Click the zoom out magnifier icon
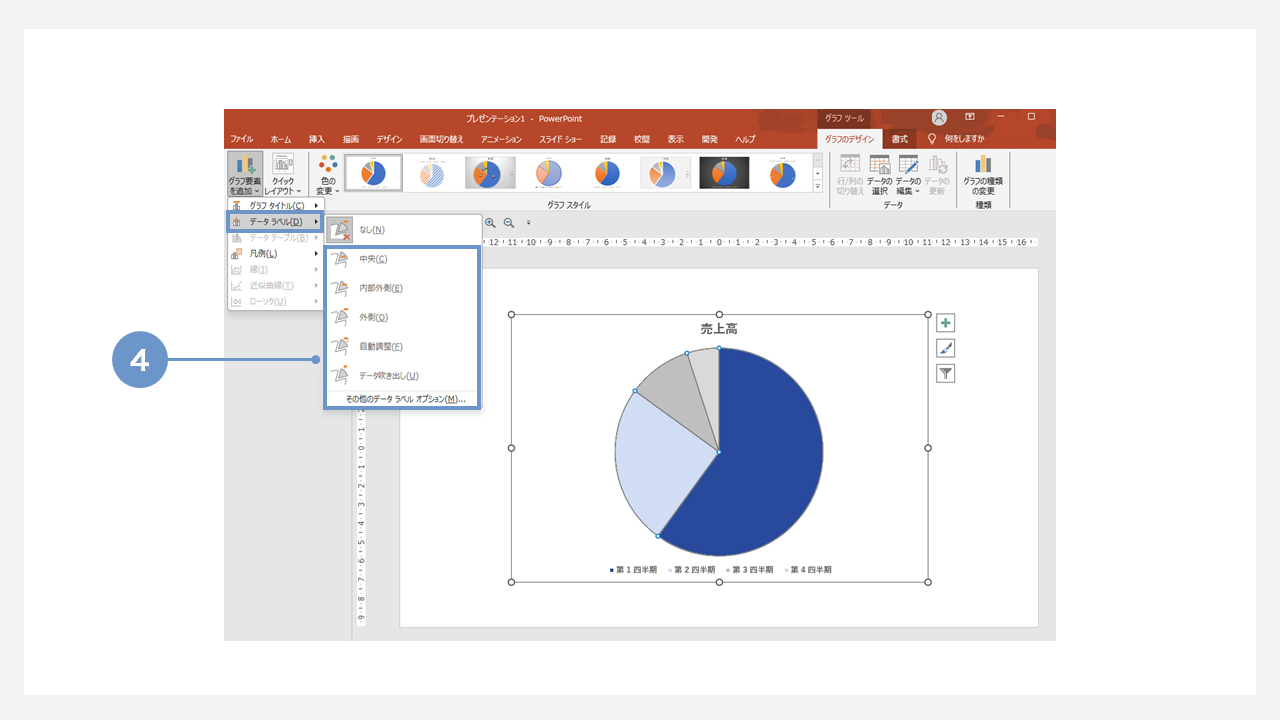The width and height of the screenshot is (1280, 720). pyautogui.click(x=509, y=223)
